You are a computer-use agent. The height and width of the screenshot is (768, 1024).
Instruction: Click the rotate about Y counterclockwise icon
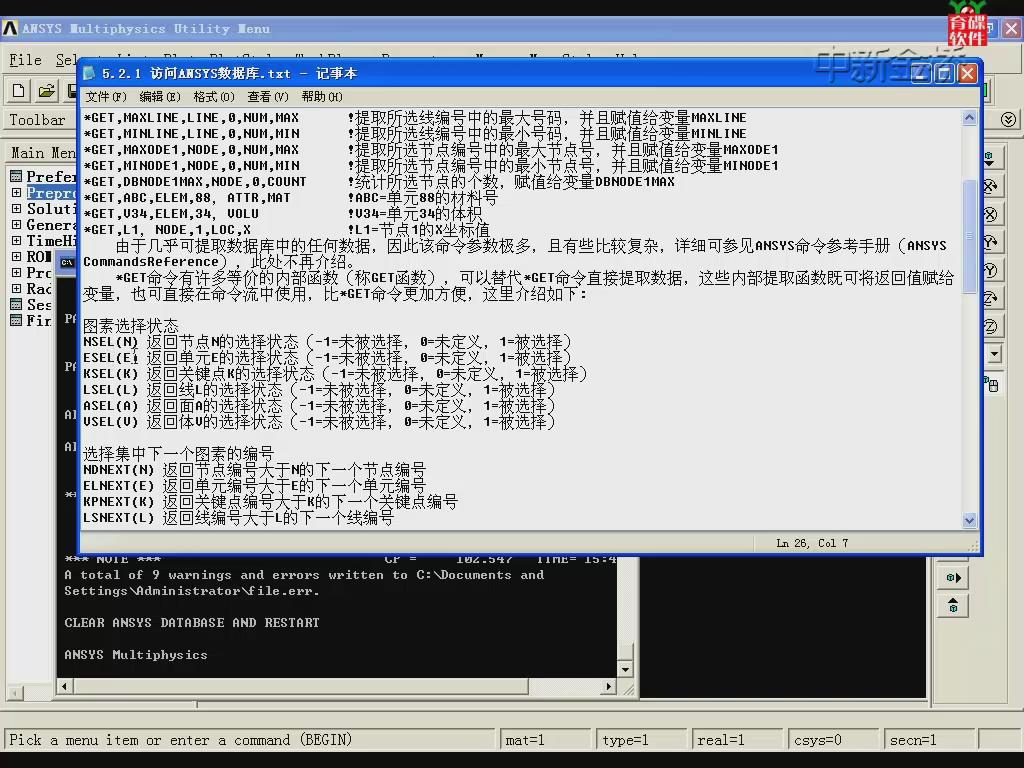click(991, 270)
